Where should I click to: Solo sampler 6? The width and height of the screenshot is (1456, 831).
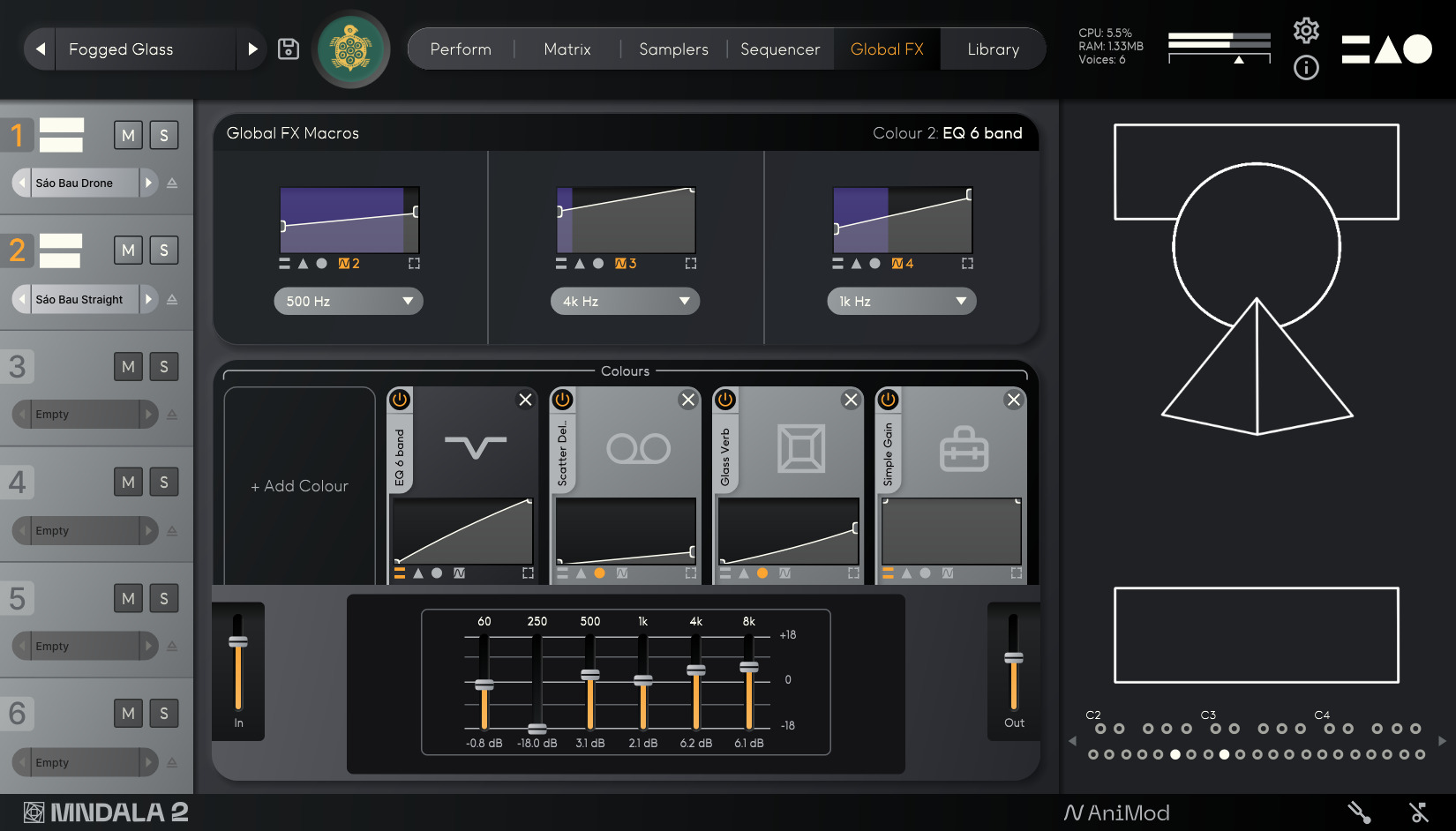pyautogui.click(x=164, y=713)
